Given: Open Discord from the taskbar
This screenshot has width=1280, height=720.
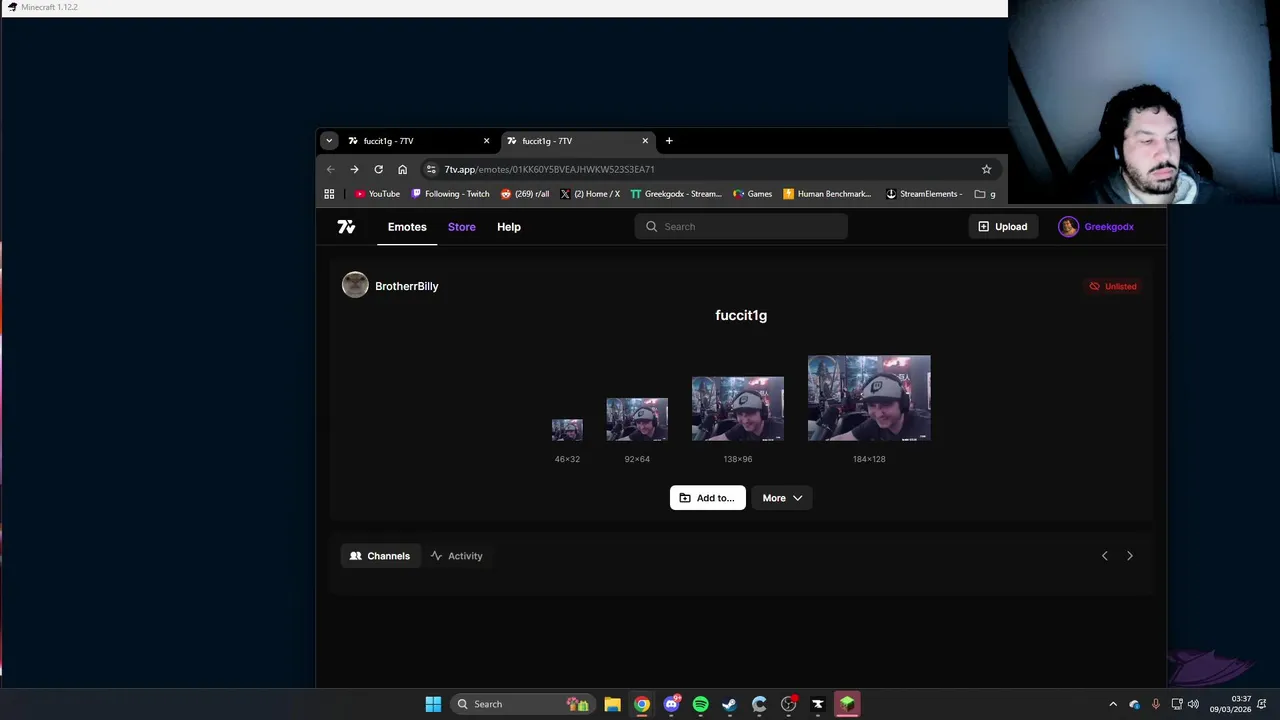Looking at the screenshot, I should 672,704.
